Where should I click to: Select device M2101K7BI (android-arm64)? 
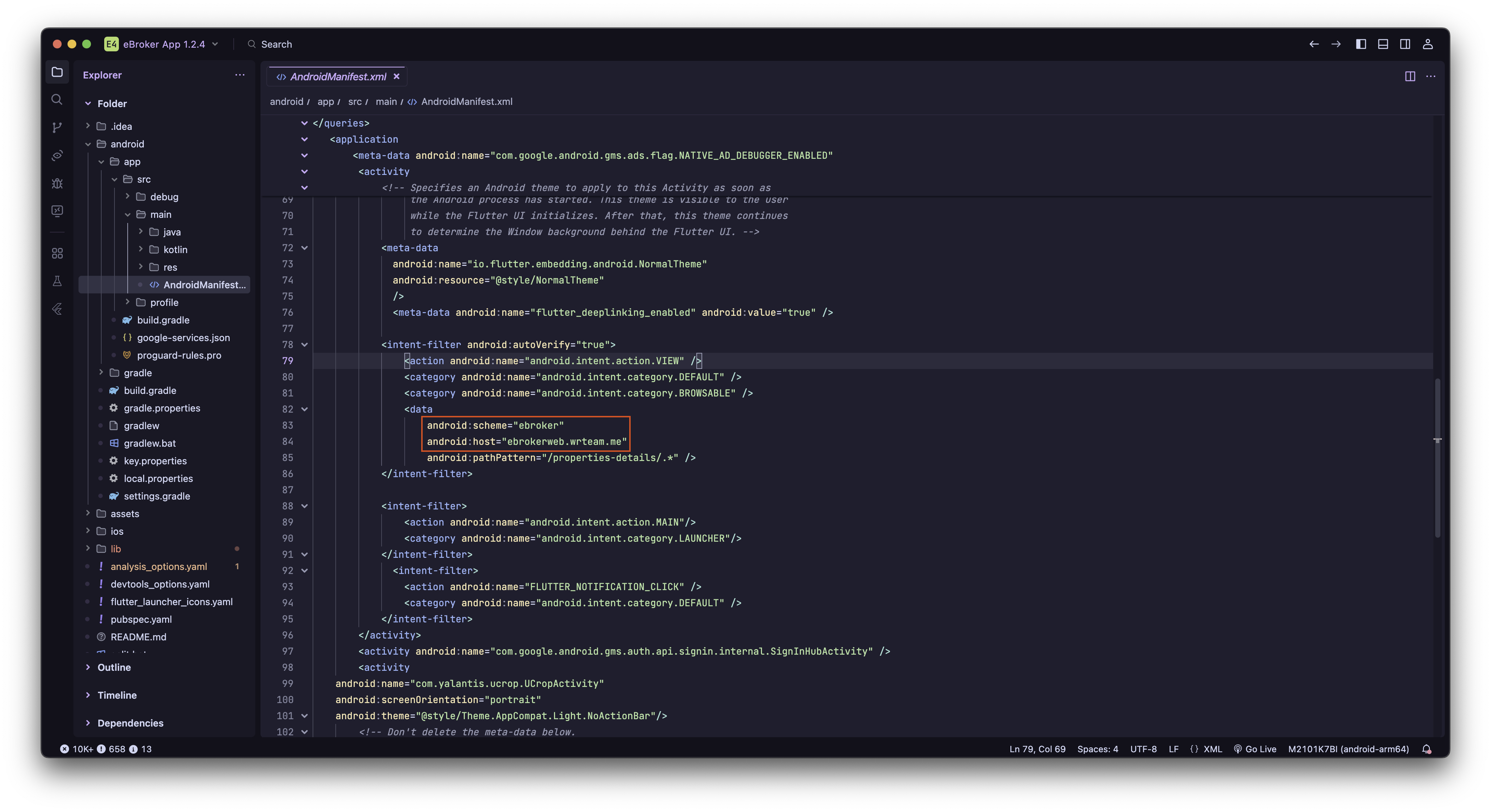[x=1348, y=749]
